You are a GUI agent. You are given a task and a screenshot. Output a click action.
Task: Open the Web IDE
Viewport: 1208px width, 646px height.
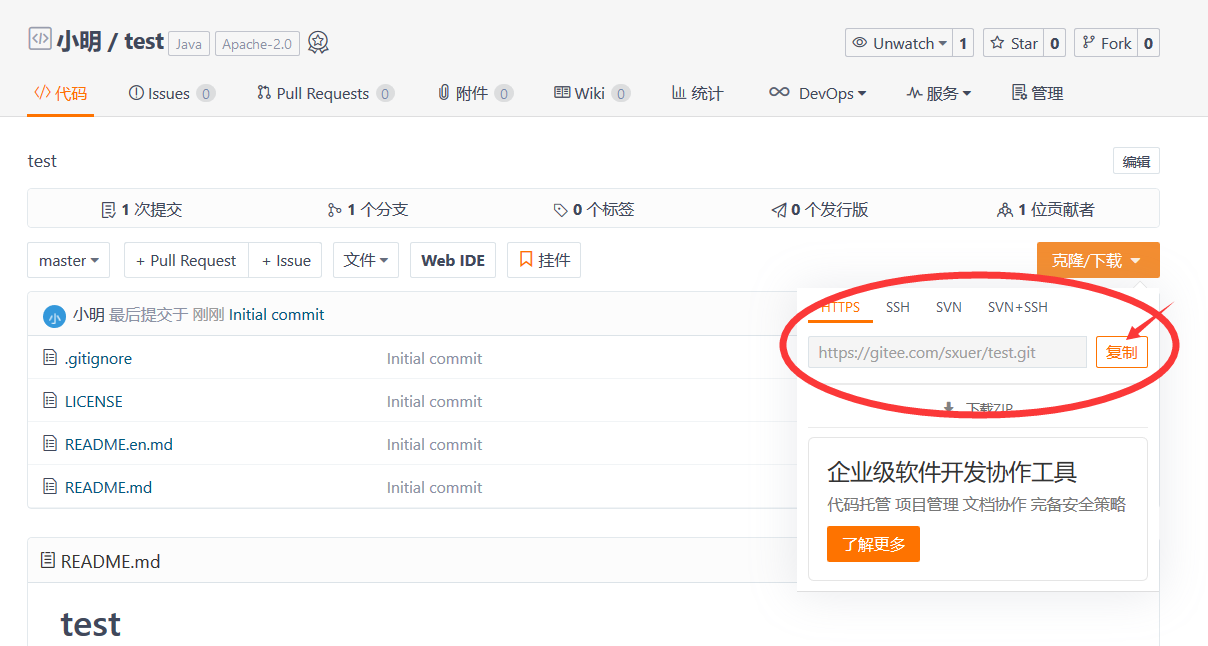click(453, 260)
